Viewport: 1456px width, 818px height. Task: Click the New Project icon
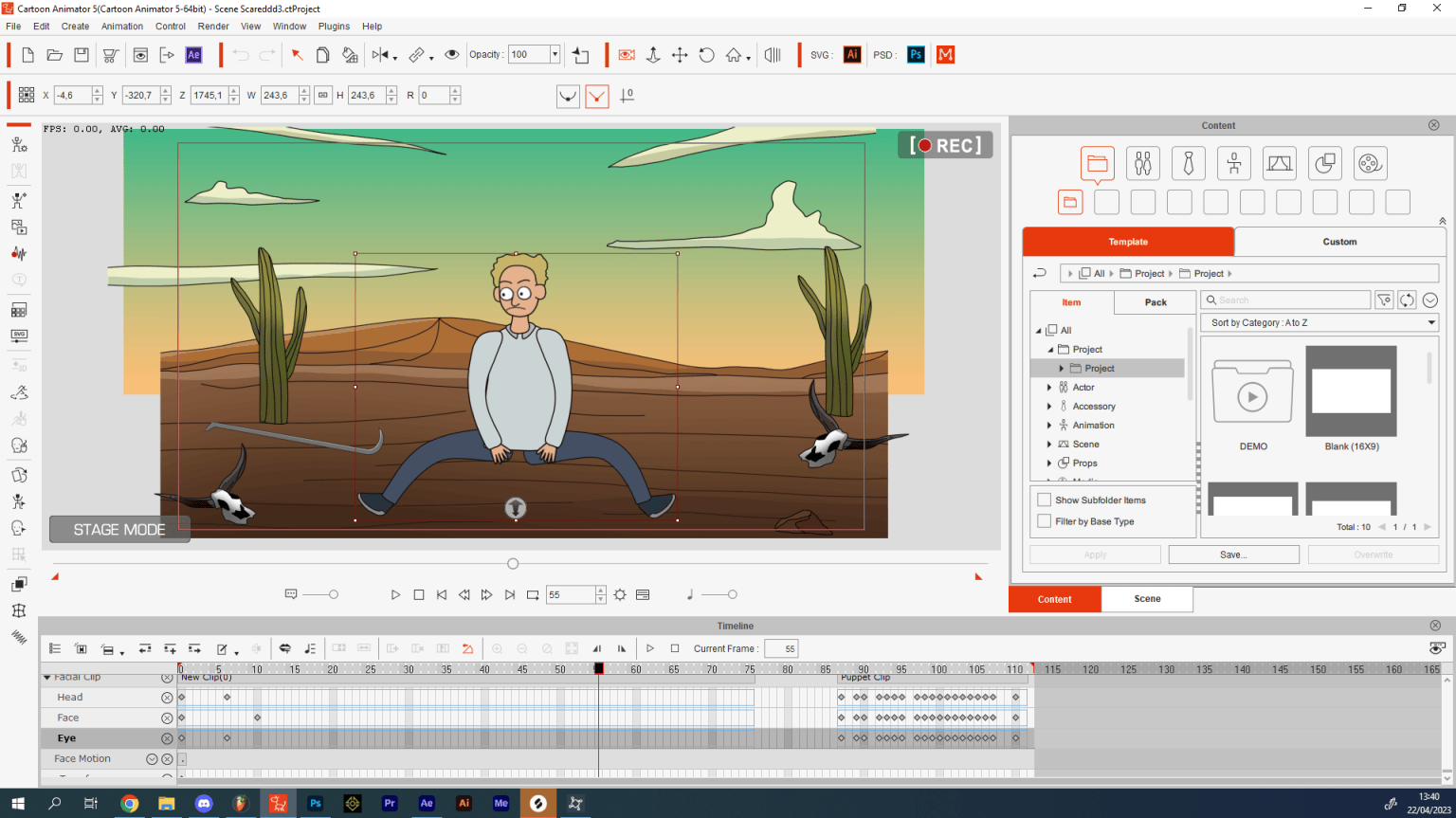click(27, 55)
